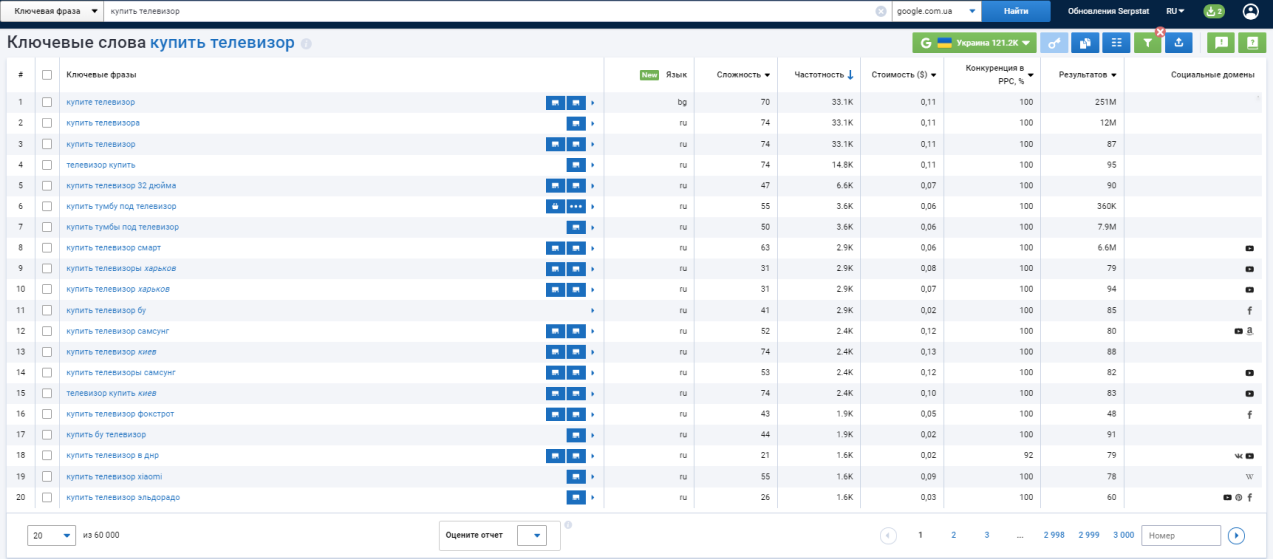1273x559 pixels.
Task: Expand the google.com.ua search engine dropdown
Action: (935, 11)
